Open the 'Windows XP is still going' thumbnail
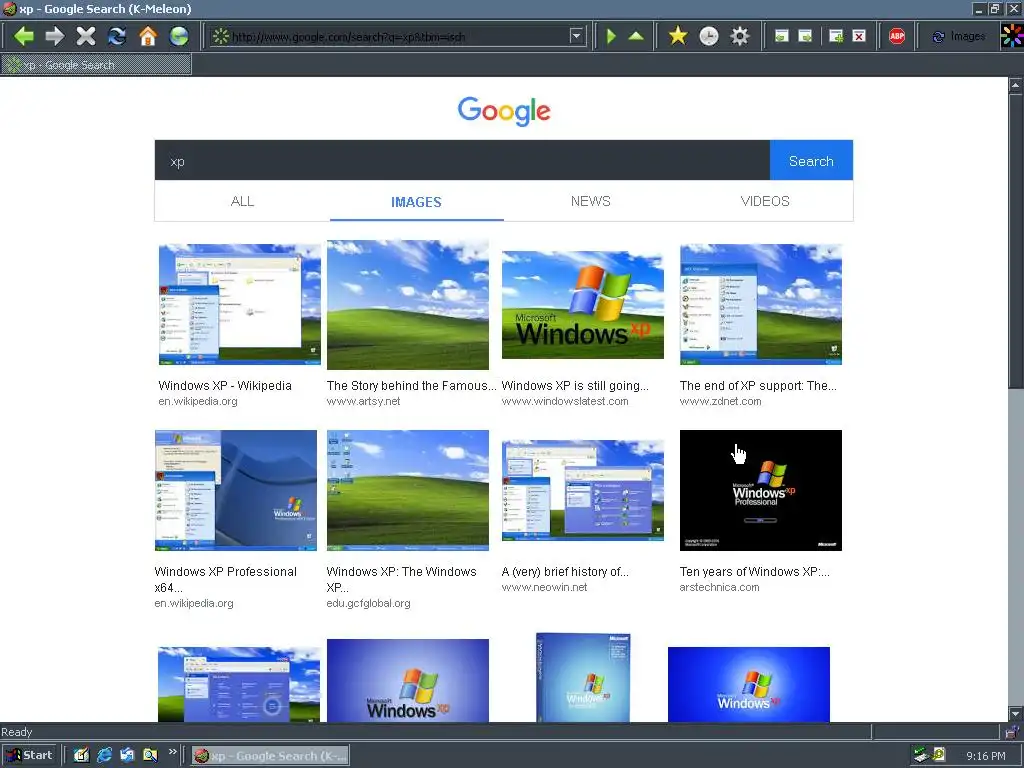Screen dimensions: 1024x768 pyautogui.click(x=583, y=304)
